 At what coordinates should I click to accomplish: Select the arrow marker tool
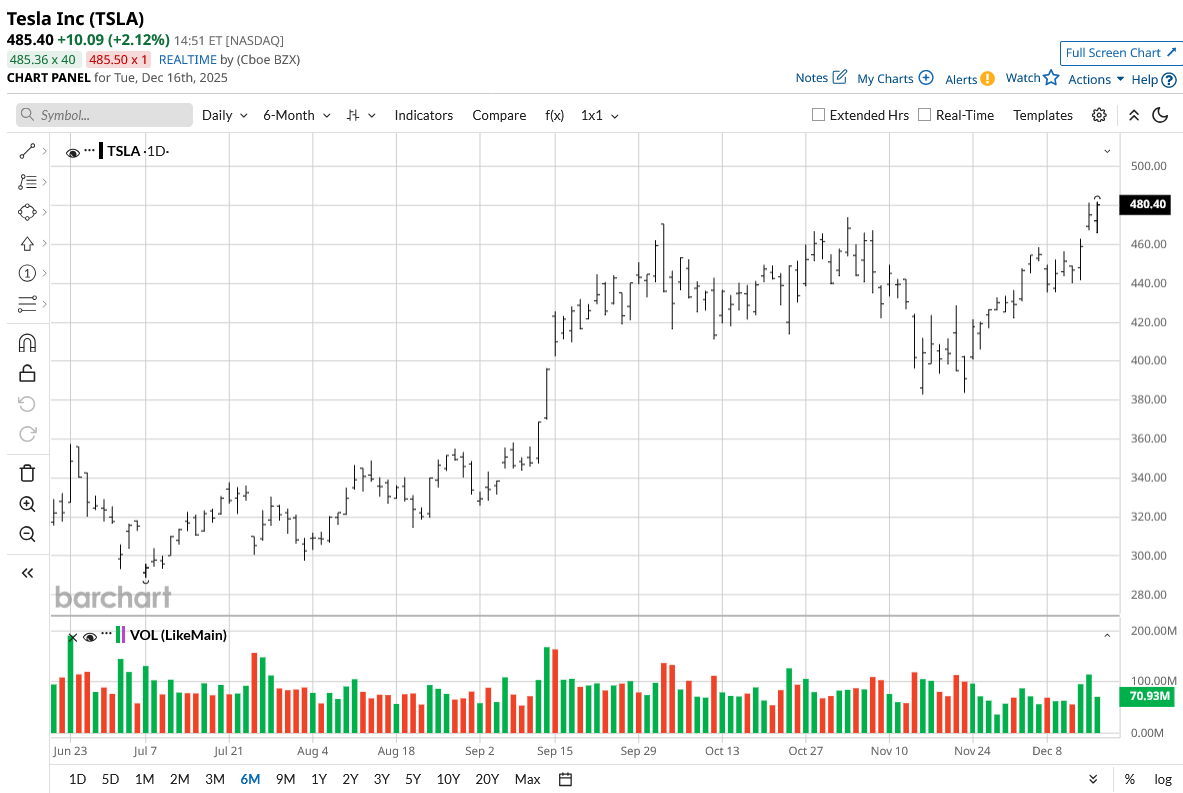point(27,243)
